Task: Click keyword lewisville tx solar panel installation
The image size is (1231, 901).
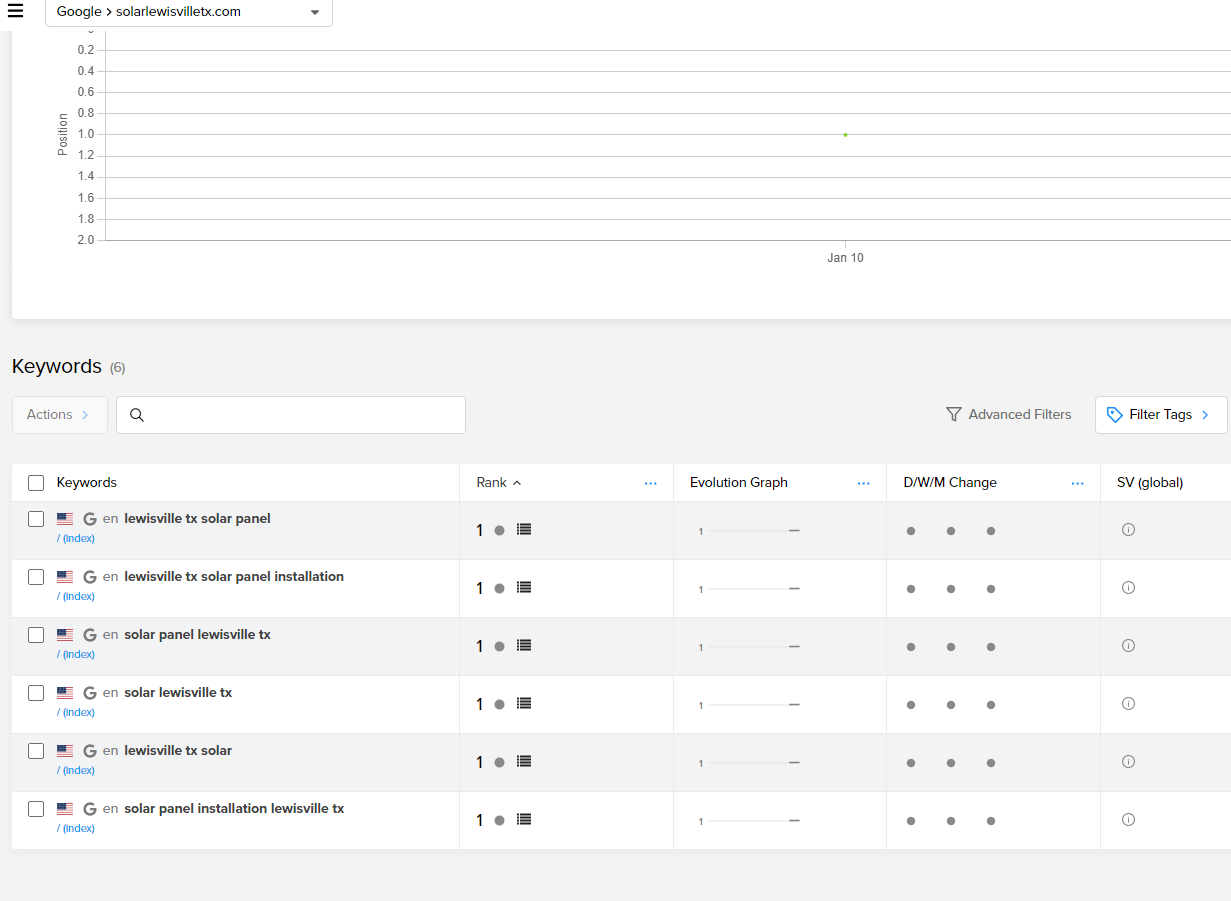Action: point(234,577)
